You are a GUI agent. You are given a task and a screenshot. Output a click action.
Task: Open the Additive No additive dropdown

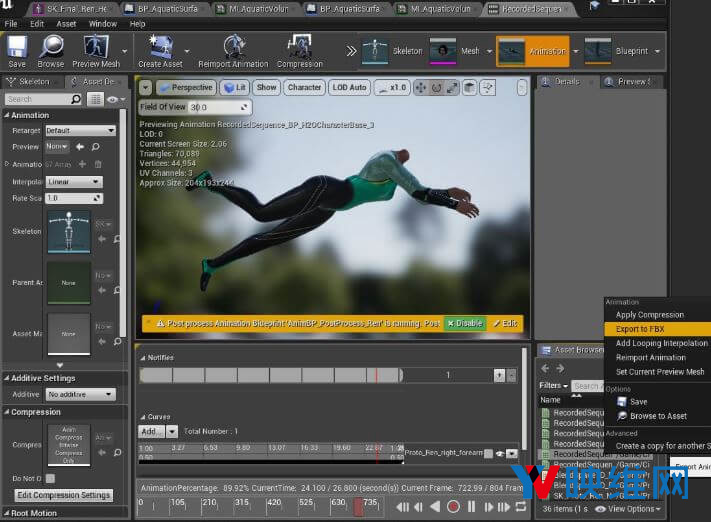81,395
